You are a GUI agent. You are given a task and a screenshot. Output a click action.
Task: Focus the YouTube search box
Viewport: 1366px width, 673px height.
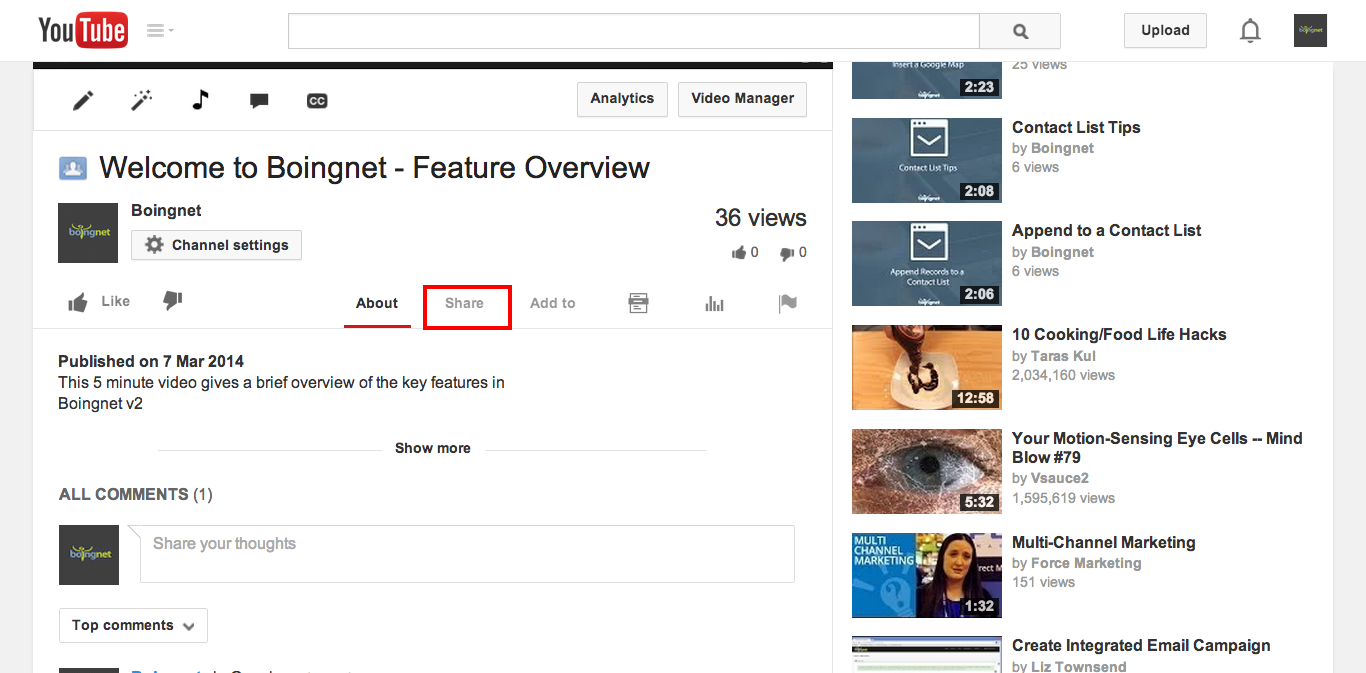634,31
